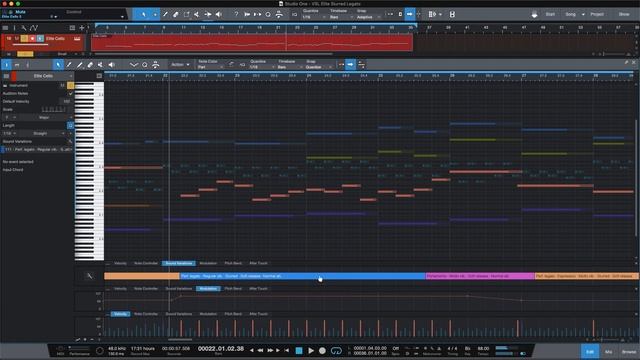Open the Song page dropdown arrow

pyautogui.click(x=583, y=14)
